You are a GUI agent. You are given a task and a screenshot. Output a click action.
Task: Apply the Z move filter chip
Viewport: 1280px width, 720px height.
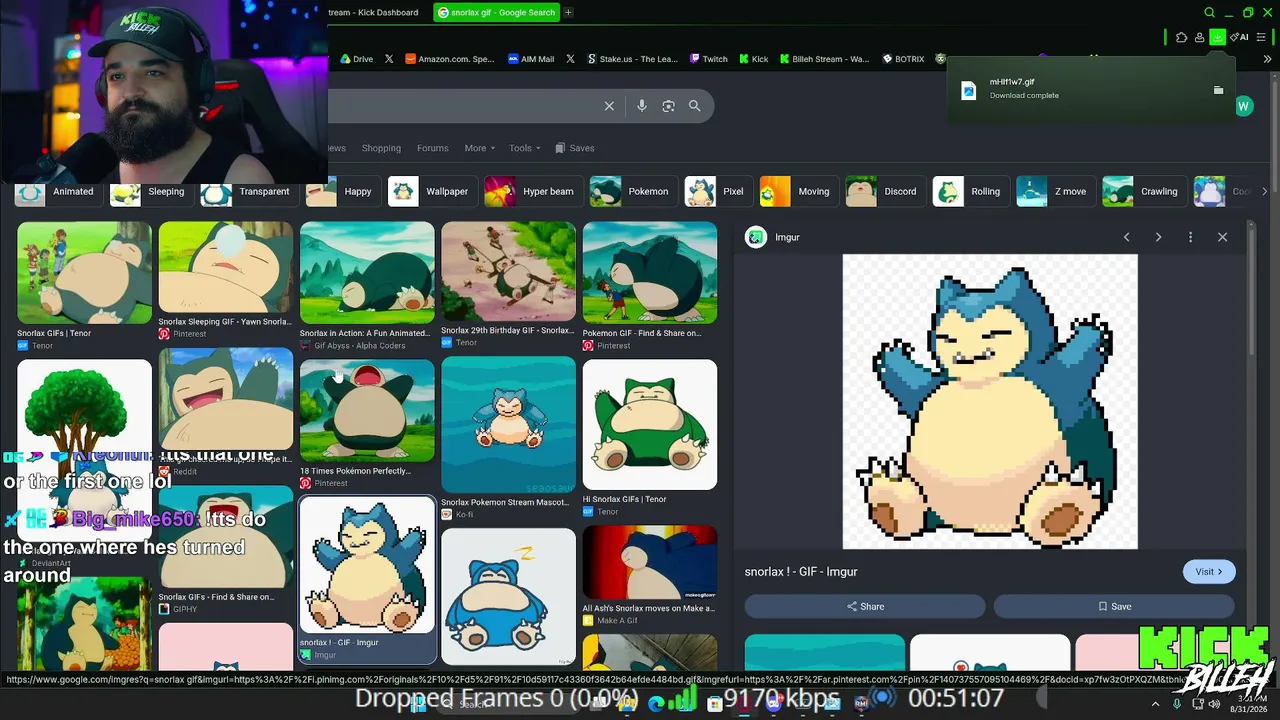tap(1055, 191)
